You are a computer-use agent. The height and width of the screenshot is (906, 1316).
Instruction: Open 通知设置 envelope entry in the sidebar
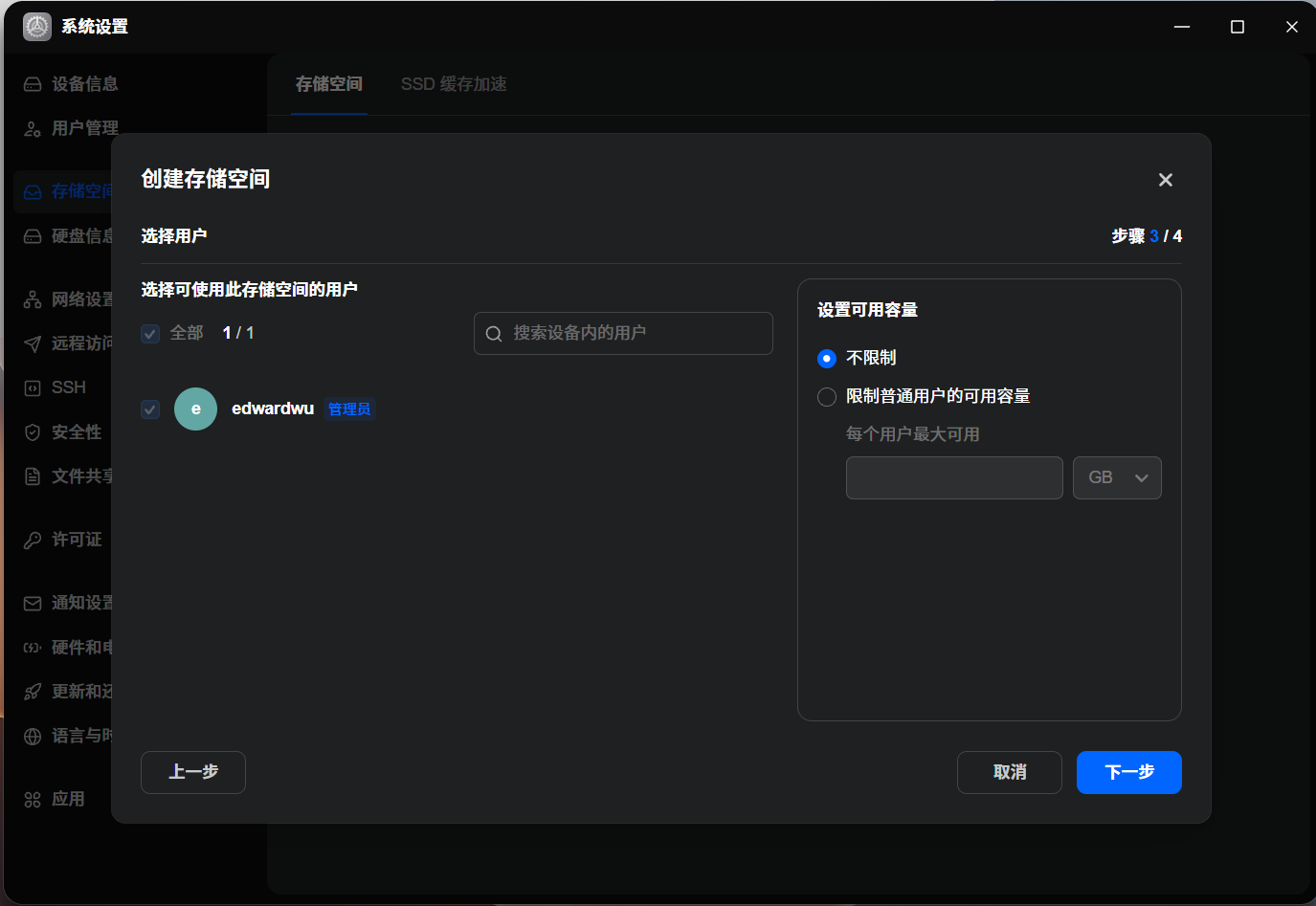click(68, 603)
